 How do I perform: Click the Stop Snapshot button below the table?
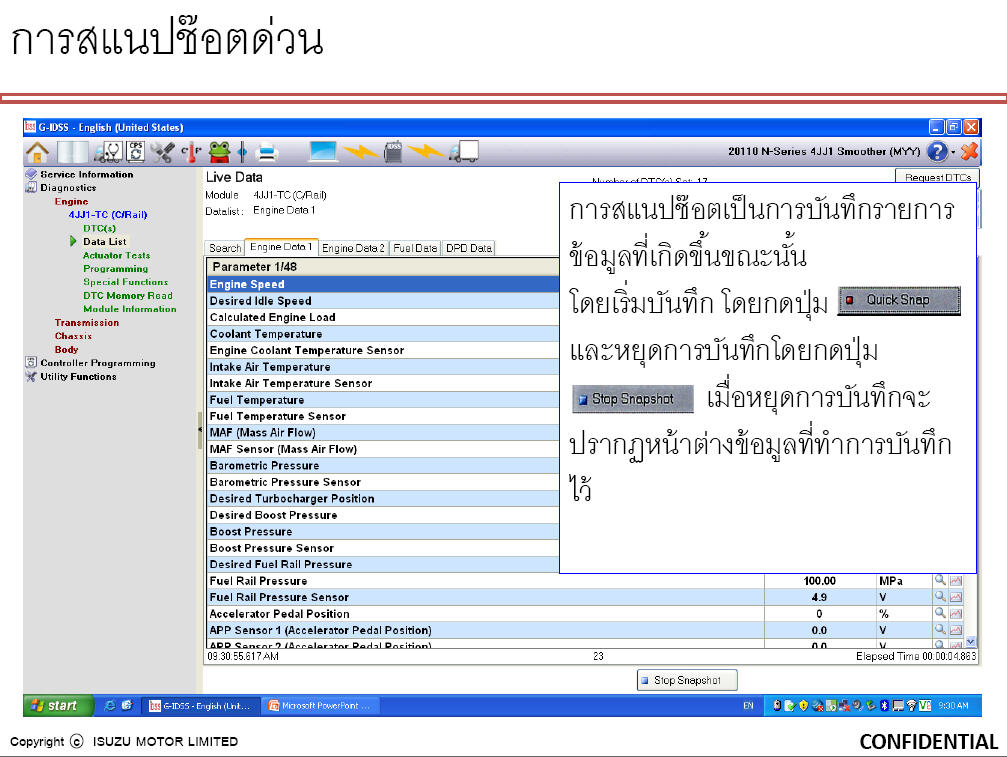pyautogui.click(x=687, y=680)
